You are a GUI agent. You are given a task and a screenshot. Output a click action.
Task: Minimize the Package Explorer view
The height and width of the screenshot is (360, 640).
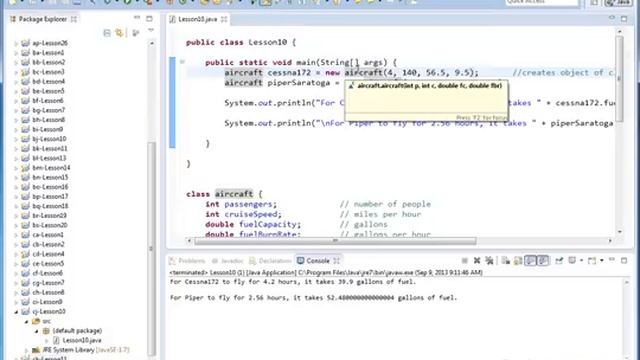137,18
